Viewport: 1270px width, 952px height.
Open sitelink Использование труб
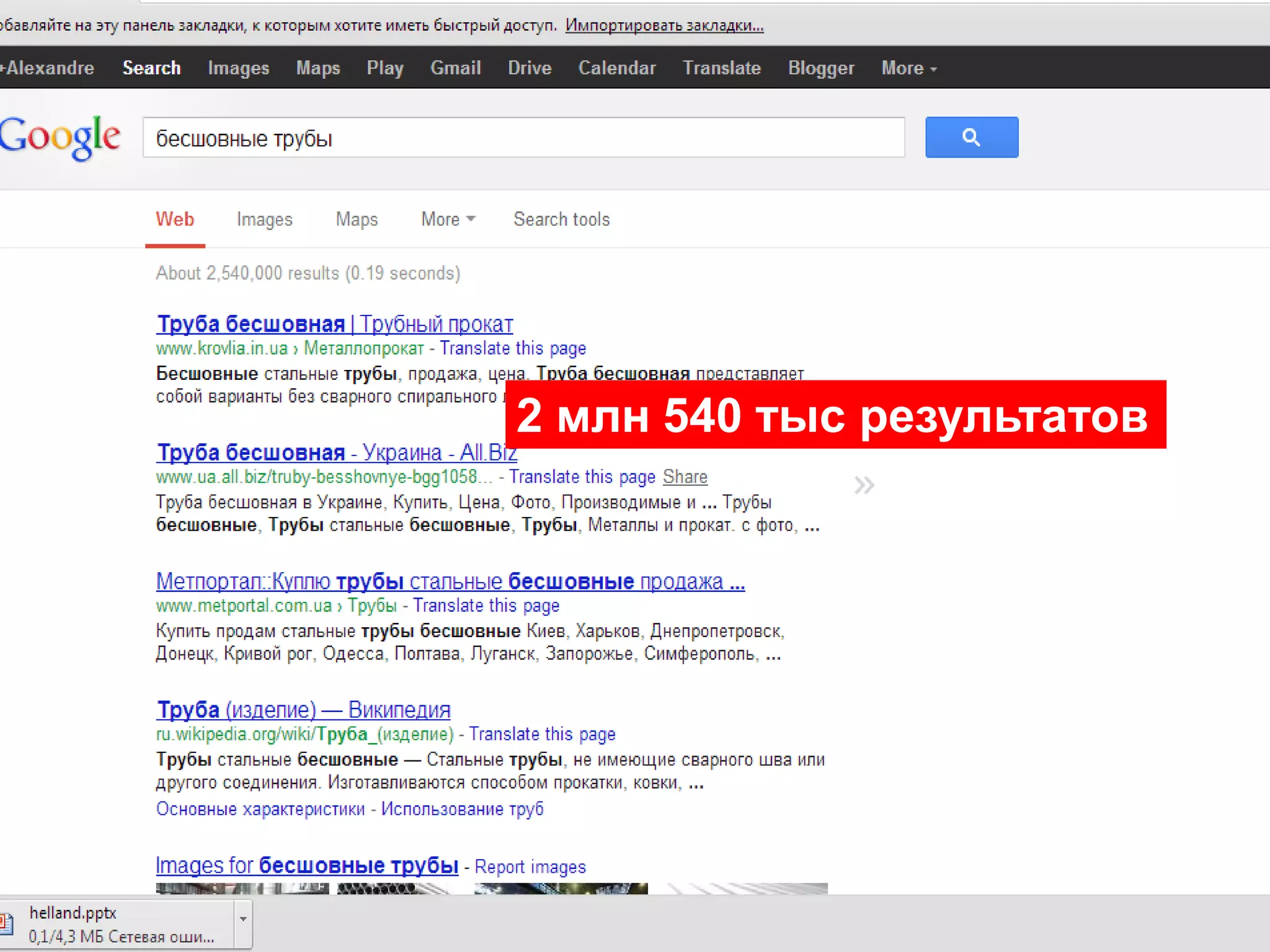(462, 809)
